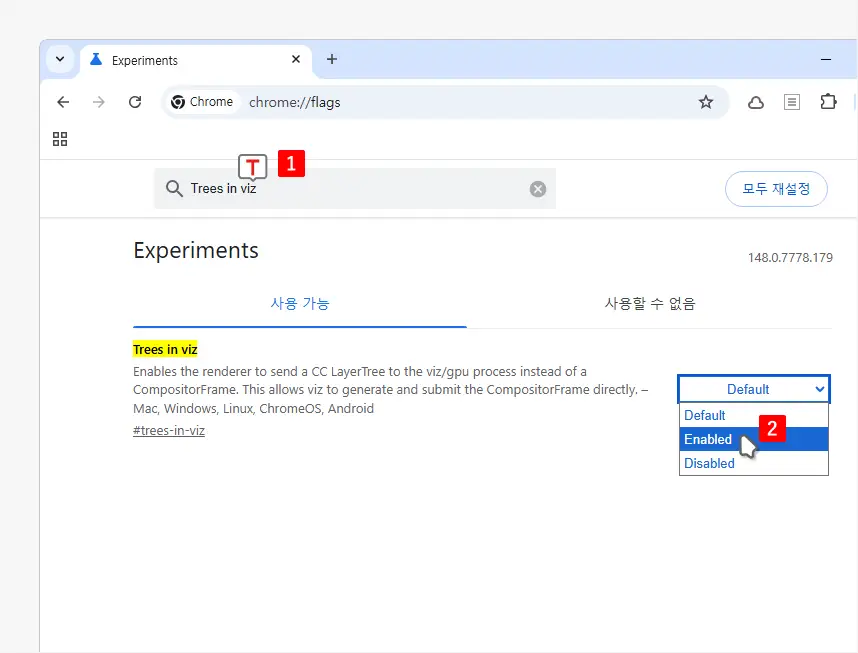Choose Disabled in the flag dropdown
Screen dimensions: 858x653
pyautogui.click(x=753, y=463)
